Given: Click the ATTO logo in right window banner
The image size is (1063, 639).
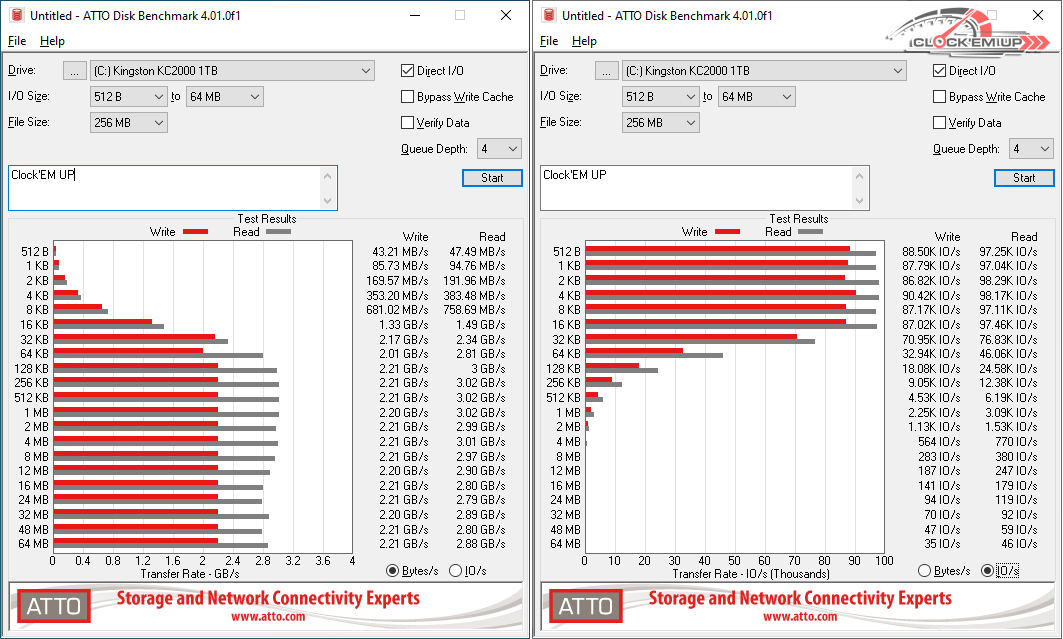Looking at the screenshot, I should click(x=585, y=606).
